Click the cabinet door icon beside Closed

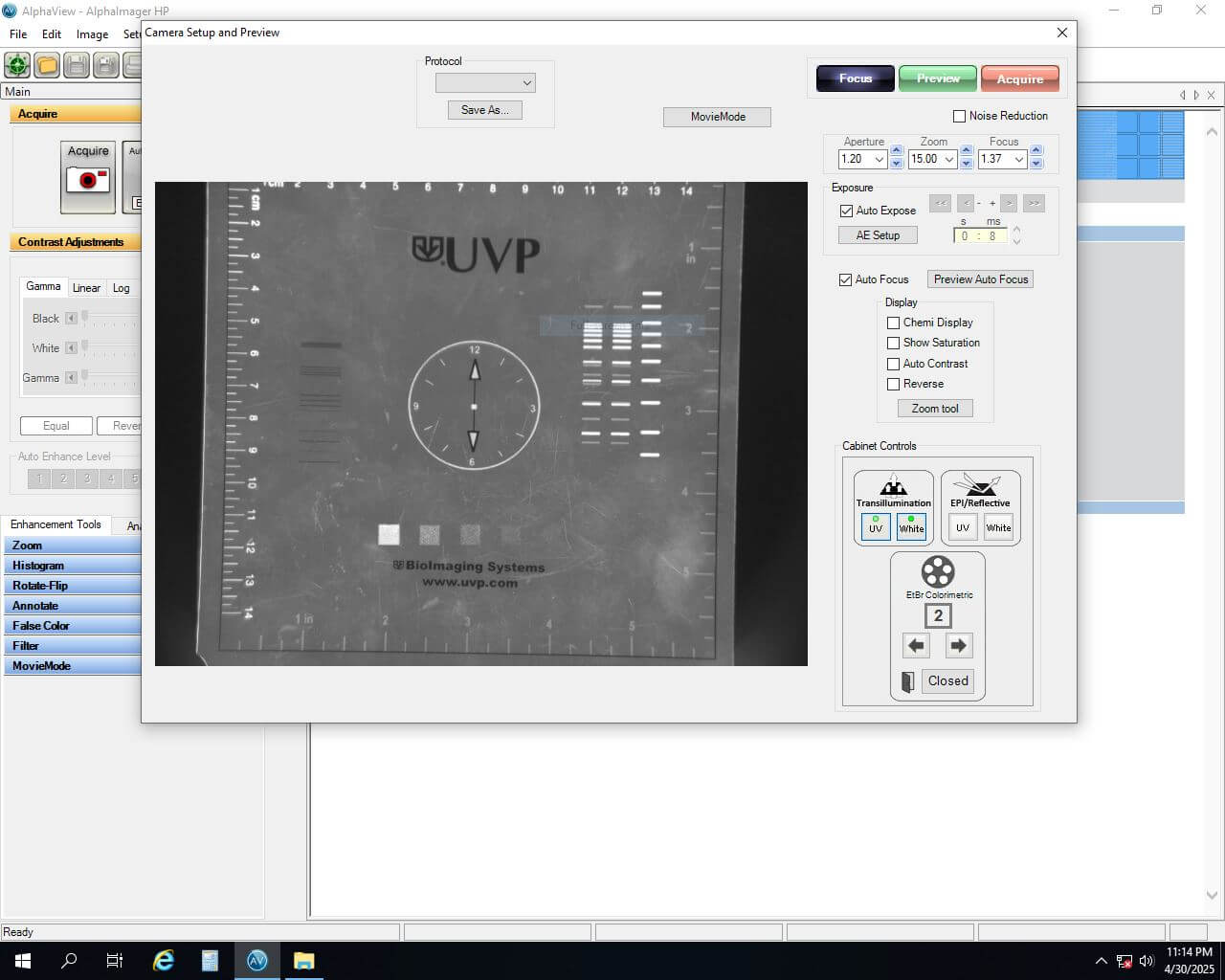coord(908,681)
